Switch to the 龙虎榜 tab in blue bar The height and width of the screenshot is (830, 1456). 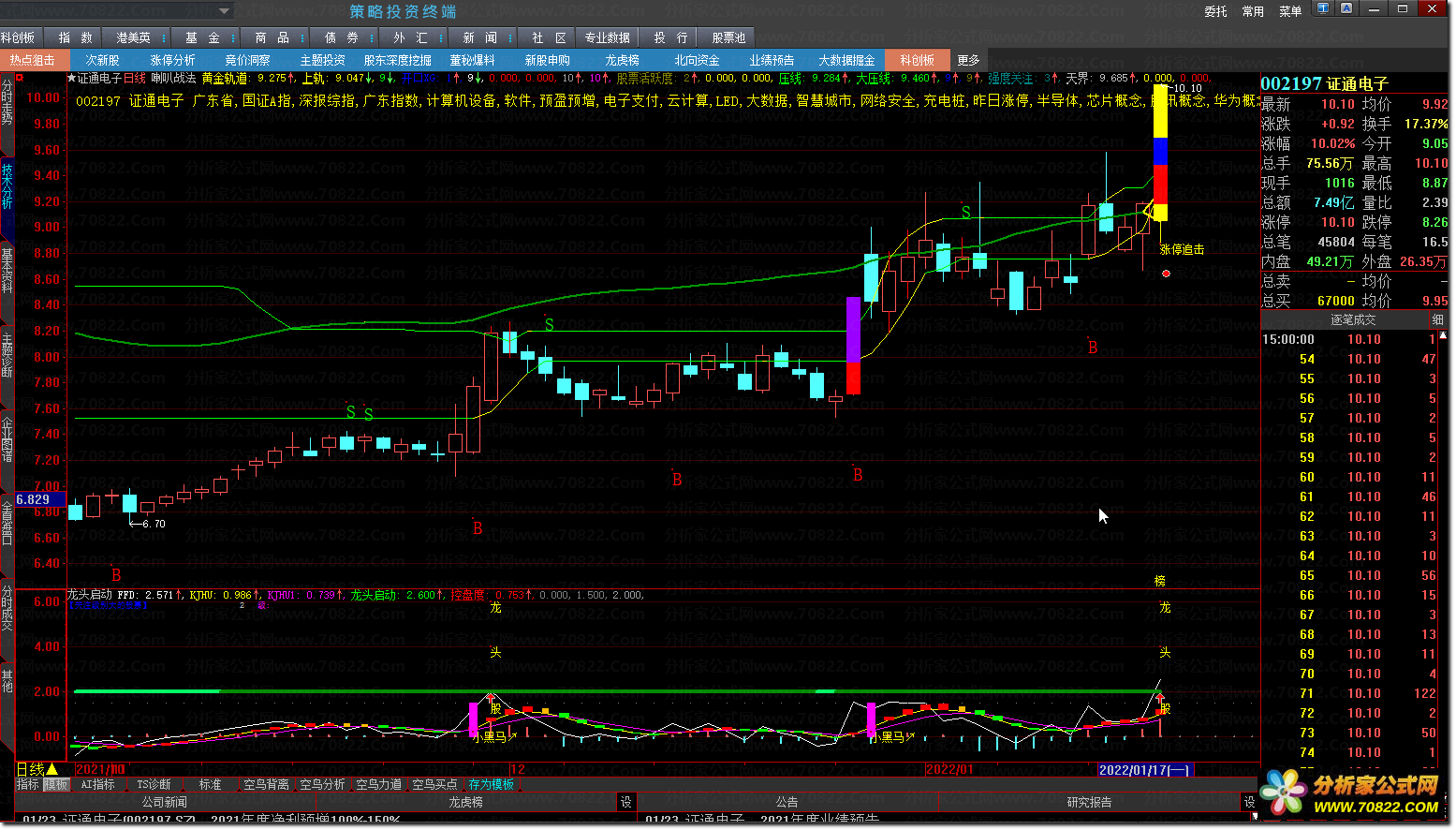point(622,60)
